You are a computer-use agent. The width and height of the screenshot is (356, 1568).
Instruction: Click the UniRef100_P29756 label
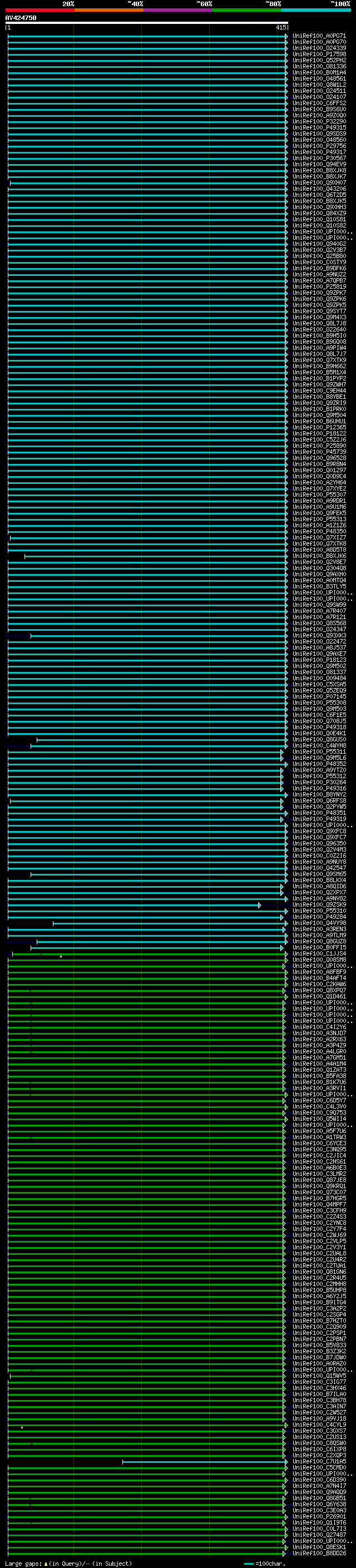(x=319, y=146)
